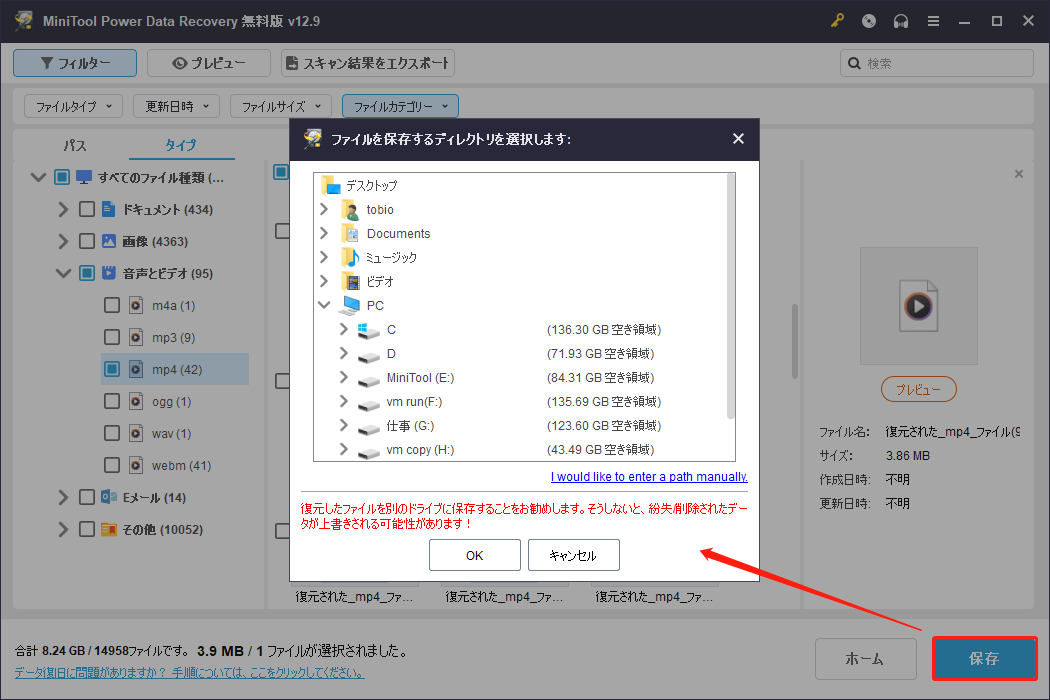Collapse the PC tree node
1050x700 pixels.
point(324,305)
